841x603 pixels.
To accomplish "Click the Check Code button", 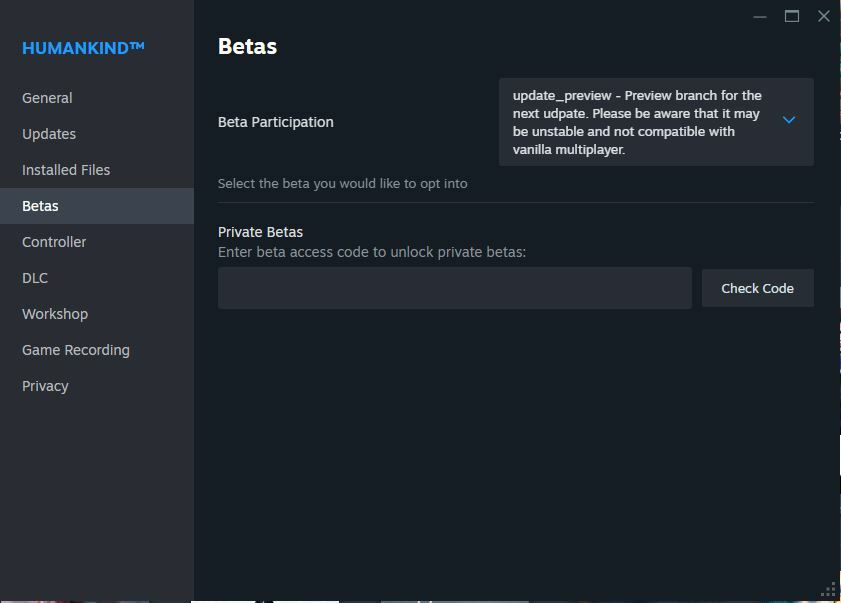I will coord(757,288).
